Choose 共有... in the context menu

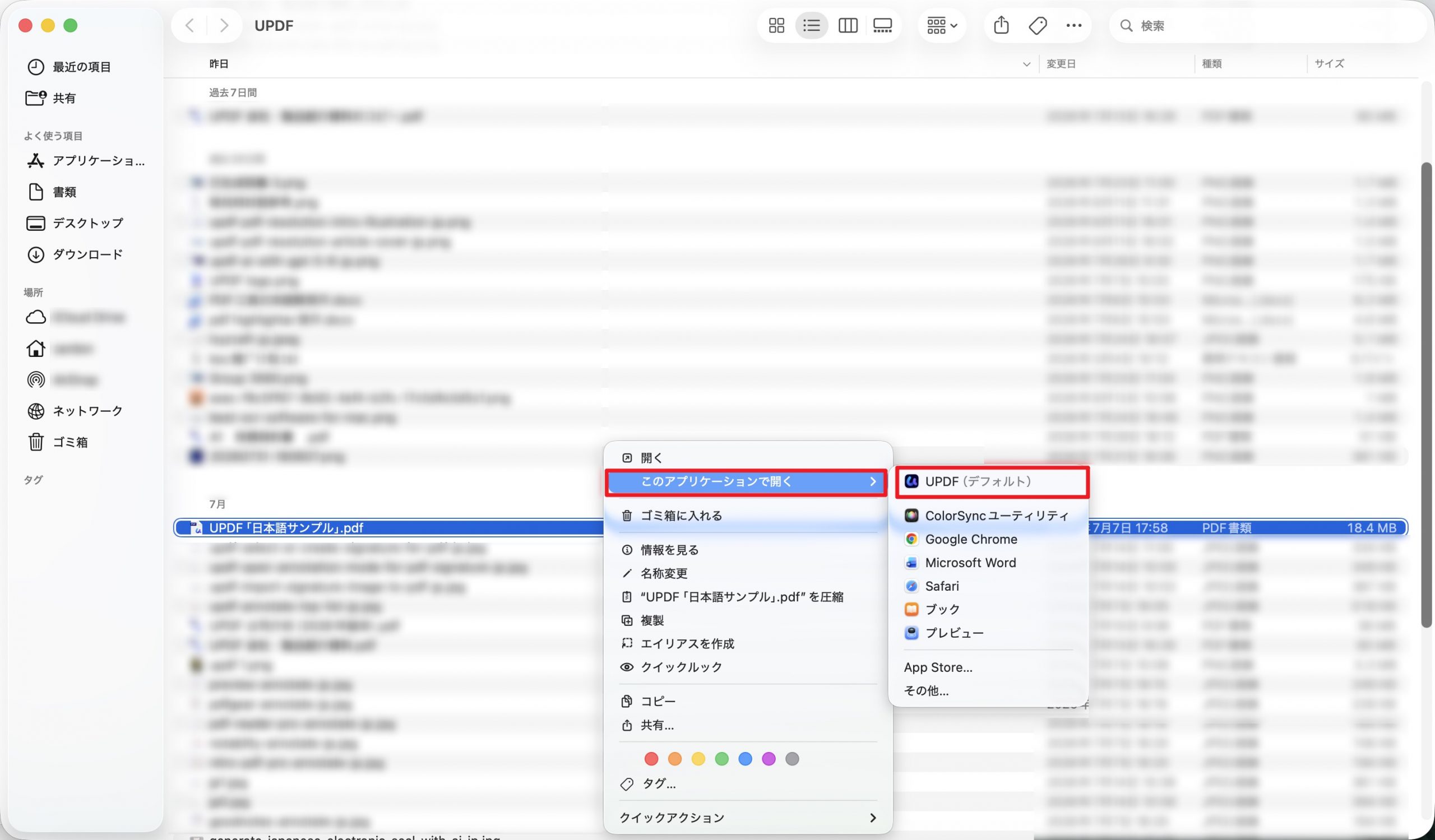(748, 726)
